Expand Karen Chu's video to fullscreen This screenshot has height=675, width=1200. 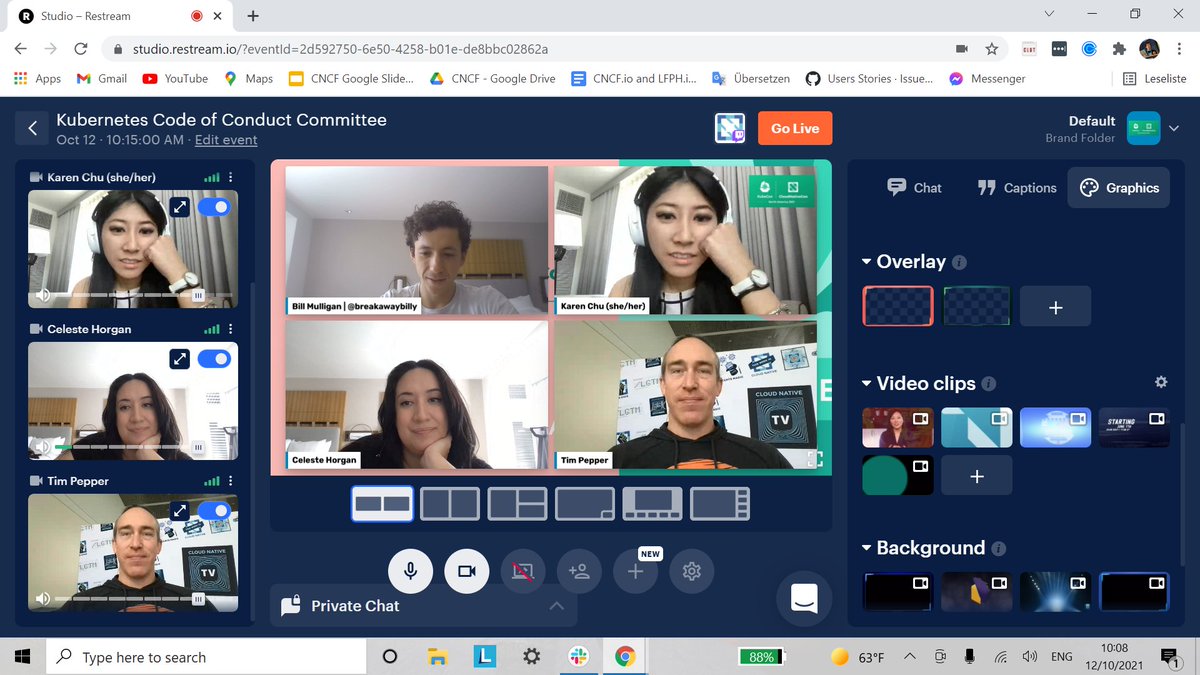pyautogui.click(x=179, y=207)
